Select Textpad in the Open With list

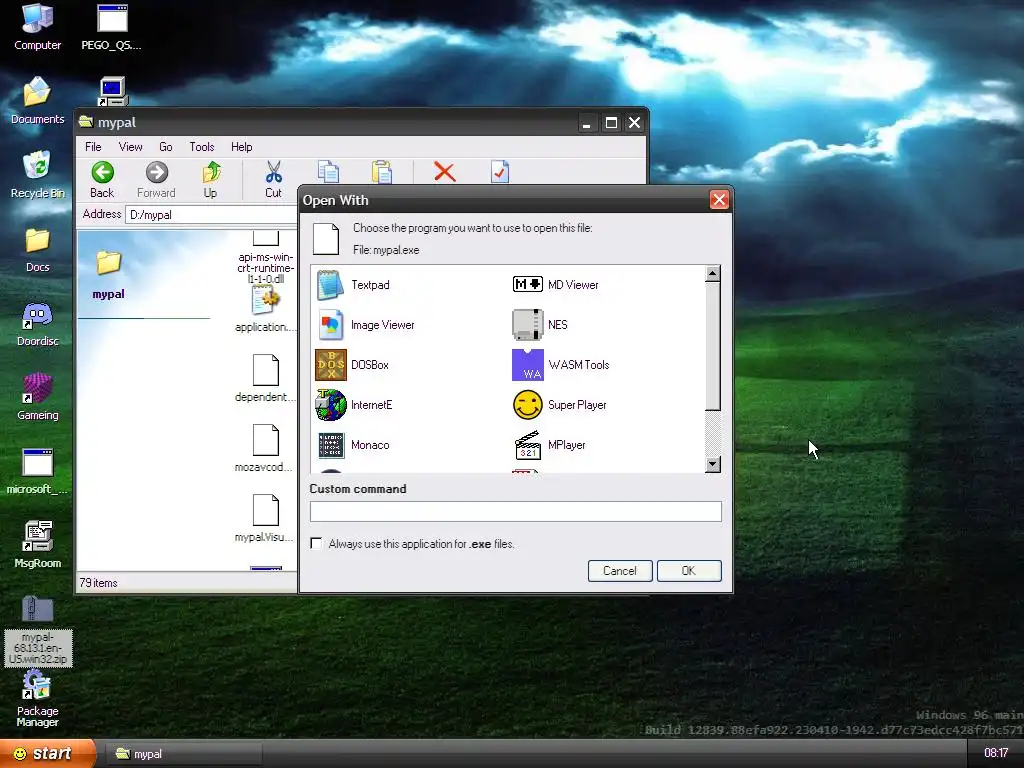[x=353, y=285]
